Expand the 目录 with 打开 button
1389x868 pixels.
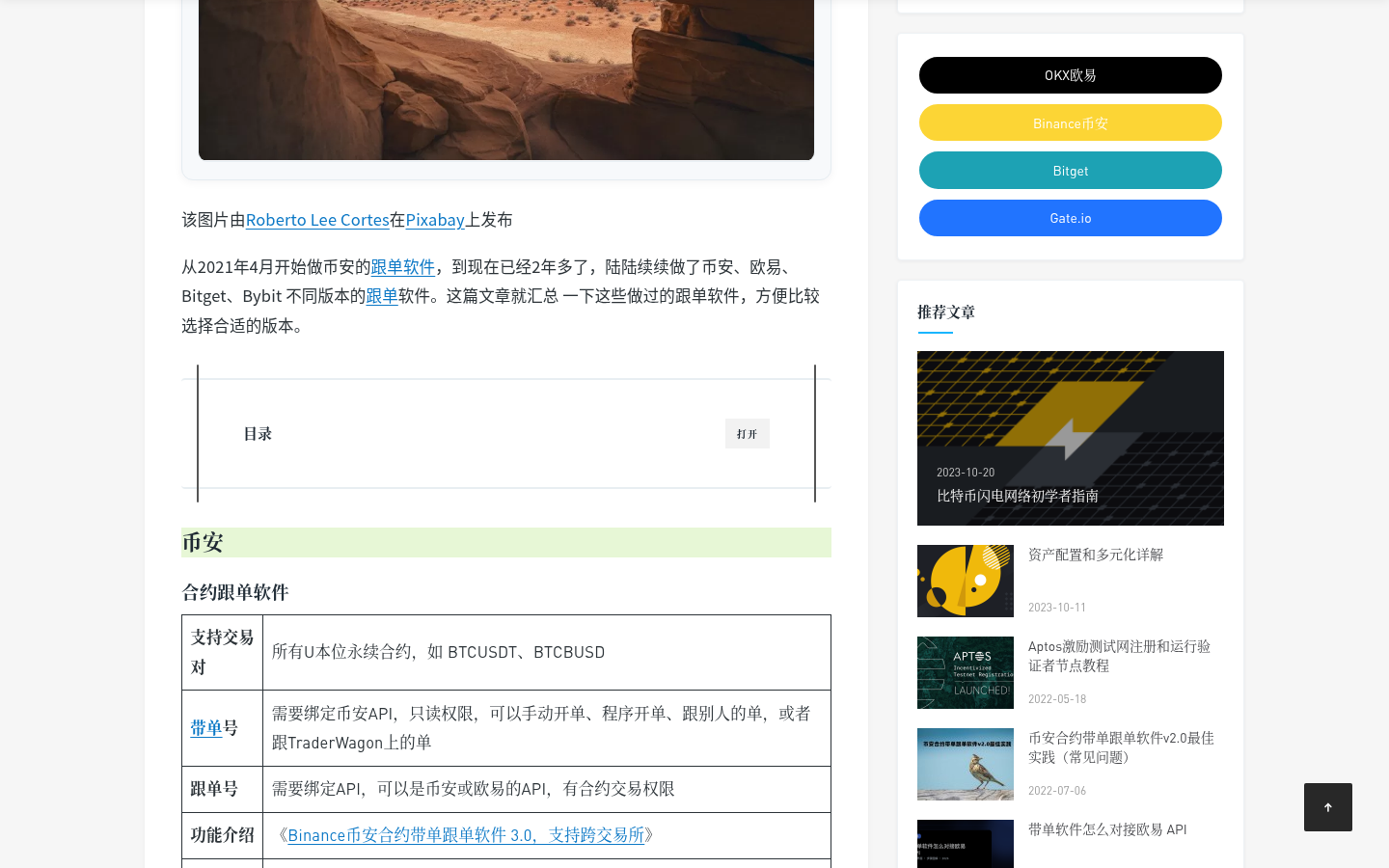click(747, 434)
